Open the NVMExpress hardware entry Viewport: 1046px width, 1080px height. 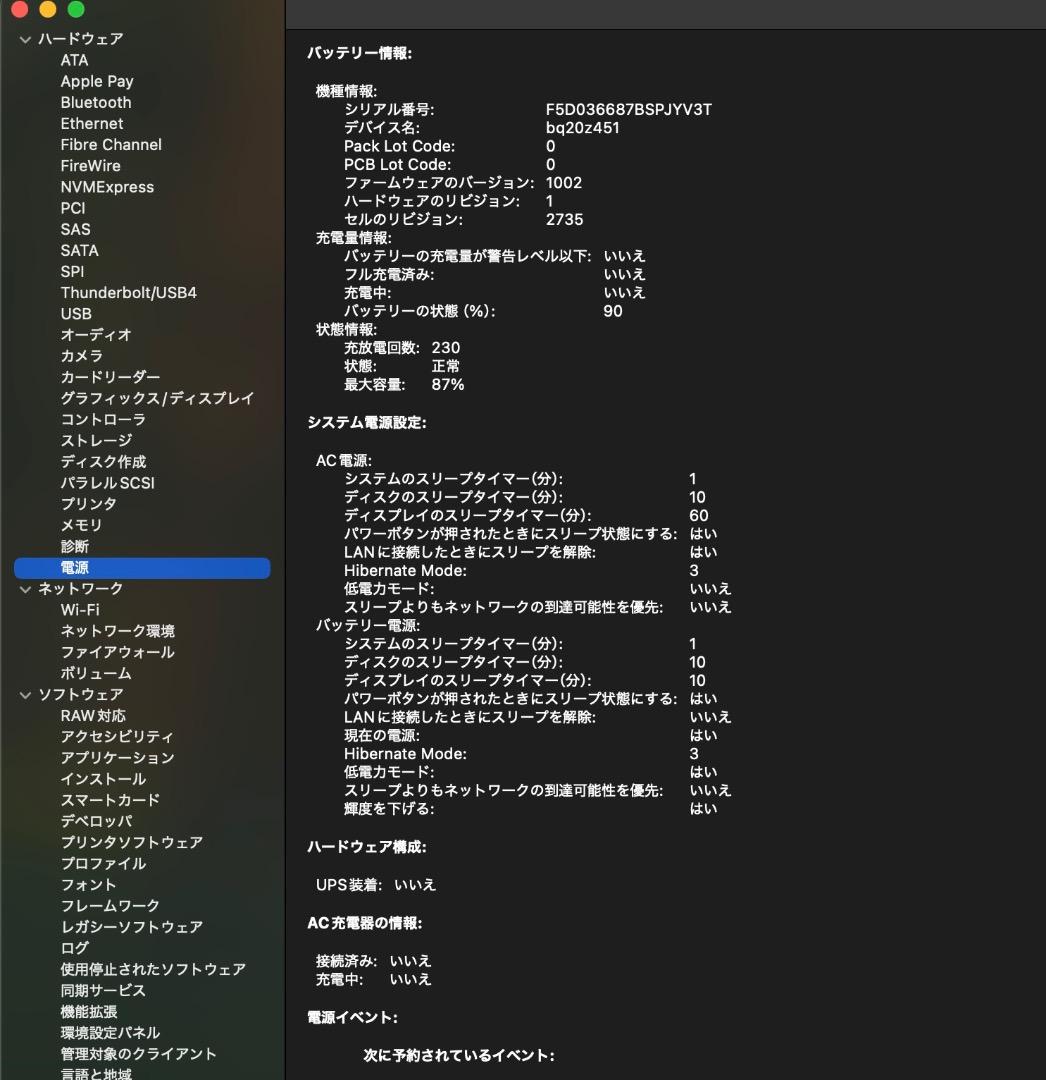(x=107, y=187)
